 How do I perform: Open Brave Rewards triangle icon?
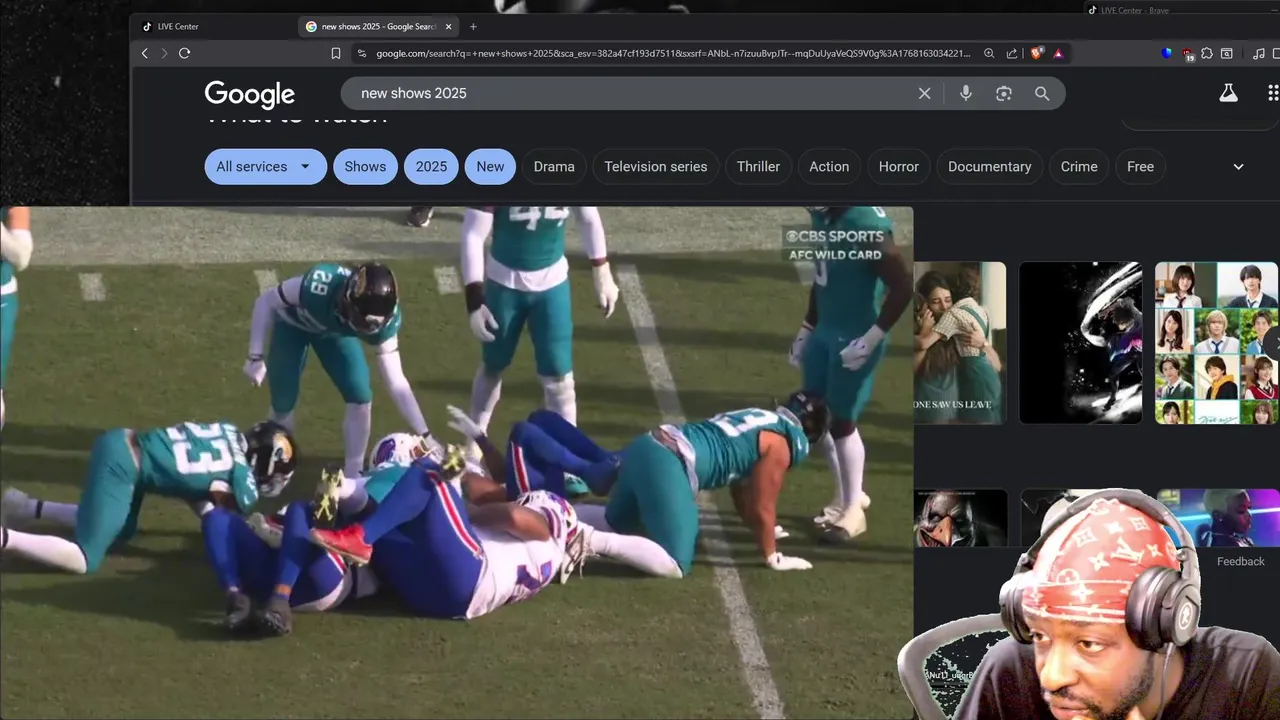click(x=1058, y=53)
